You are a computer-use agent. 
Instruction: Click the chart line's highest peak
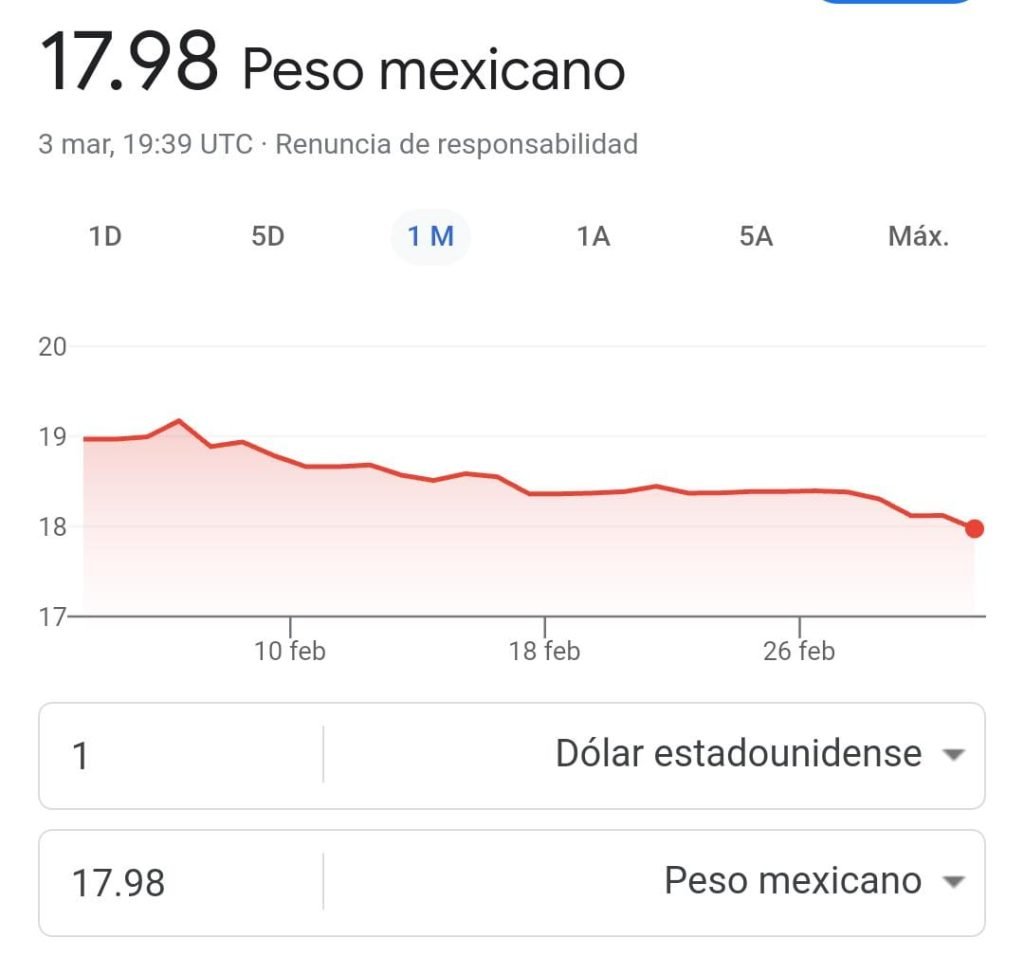pos(179,421)
